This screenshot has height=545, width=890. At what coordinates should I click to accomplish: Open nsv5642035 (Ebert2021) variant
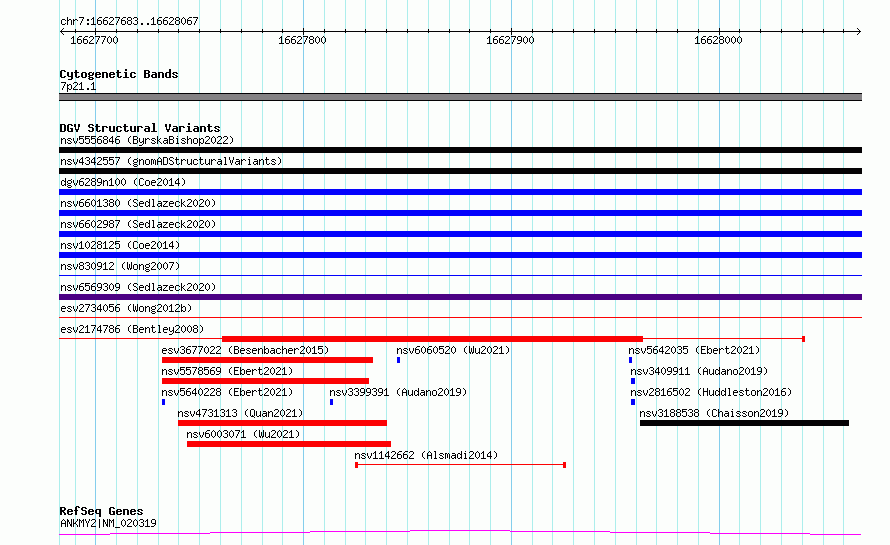point(694,350)
